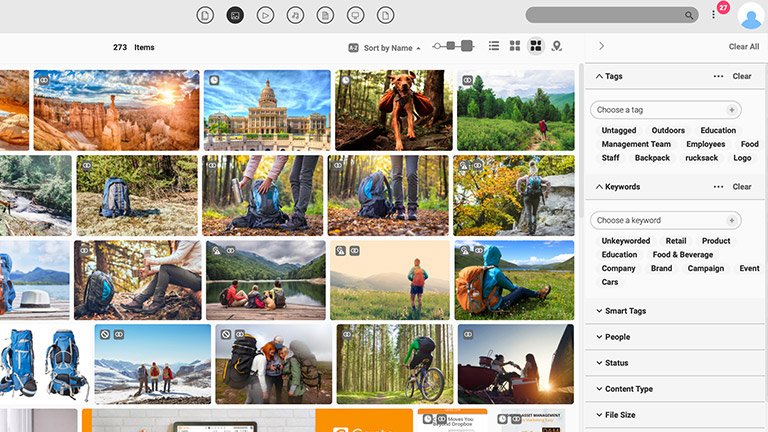Clear the Keywords filters
This screenshot has height=432, width=768.
(742, 187)
